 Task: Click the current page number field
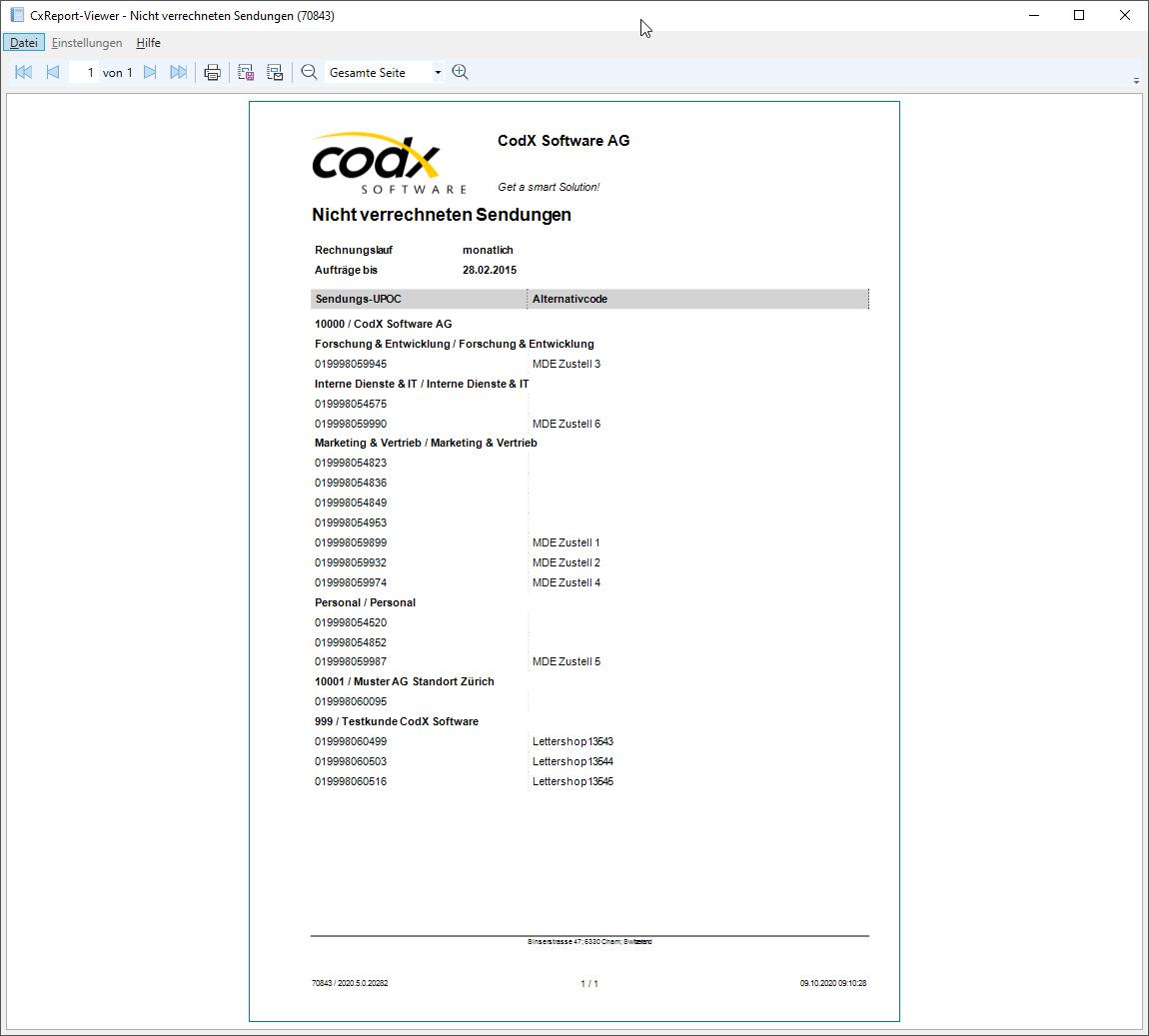point(84,73)
